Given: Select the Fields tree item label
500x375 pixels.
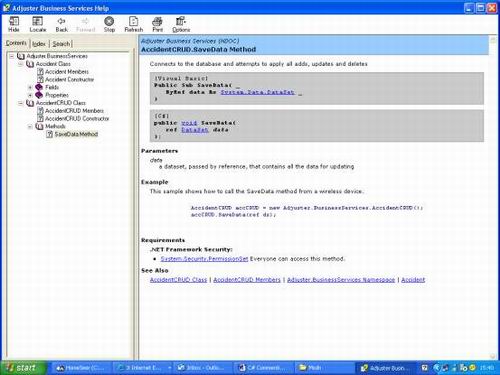Looking at the screenshot, I should pyautogui.click(x=52, y=87).
